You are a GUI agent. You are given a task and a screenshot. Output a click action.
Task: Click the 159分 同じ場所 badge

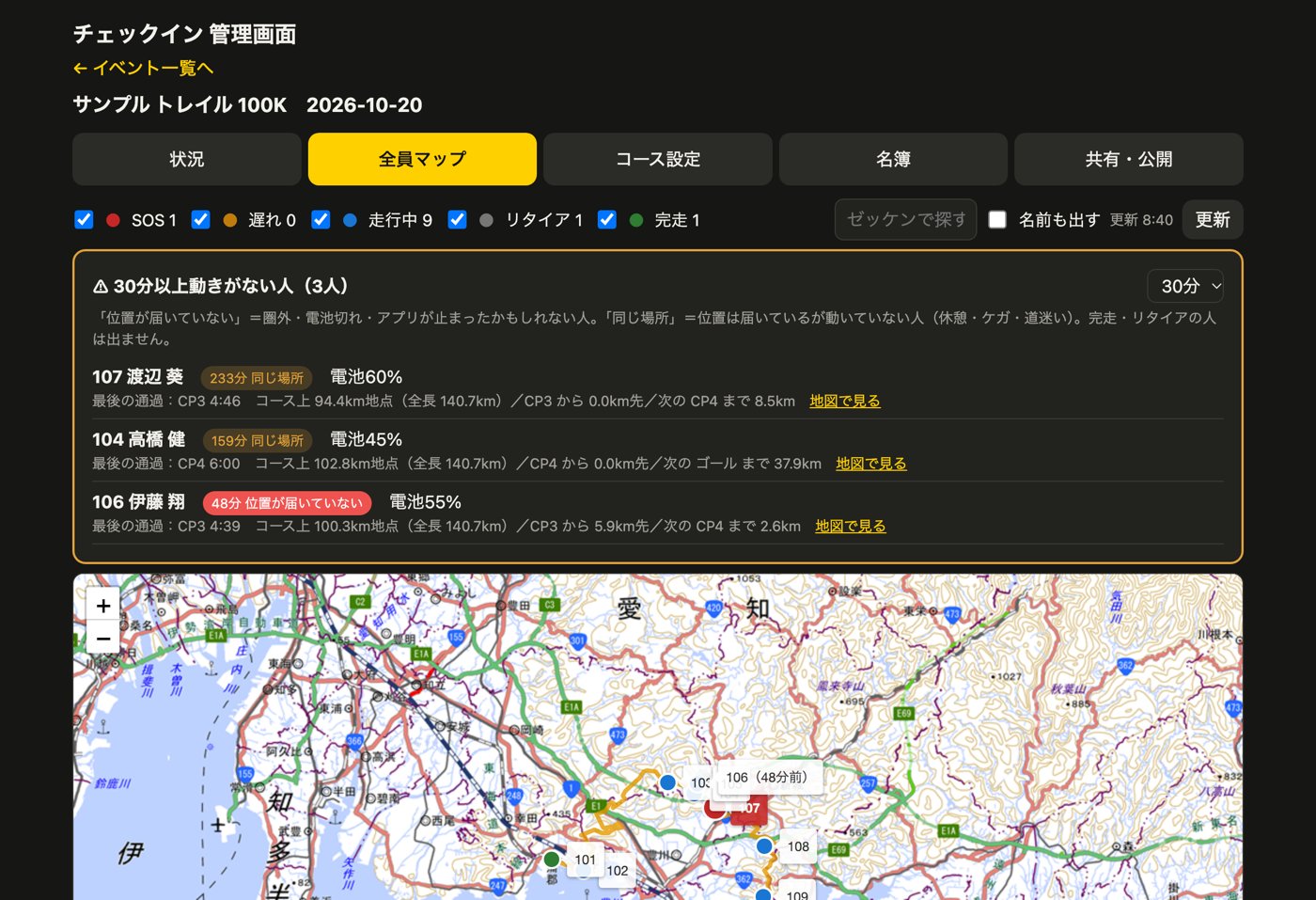tap(258, 440)
